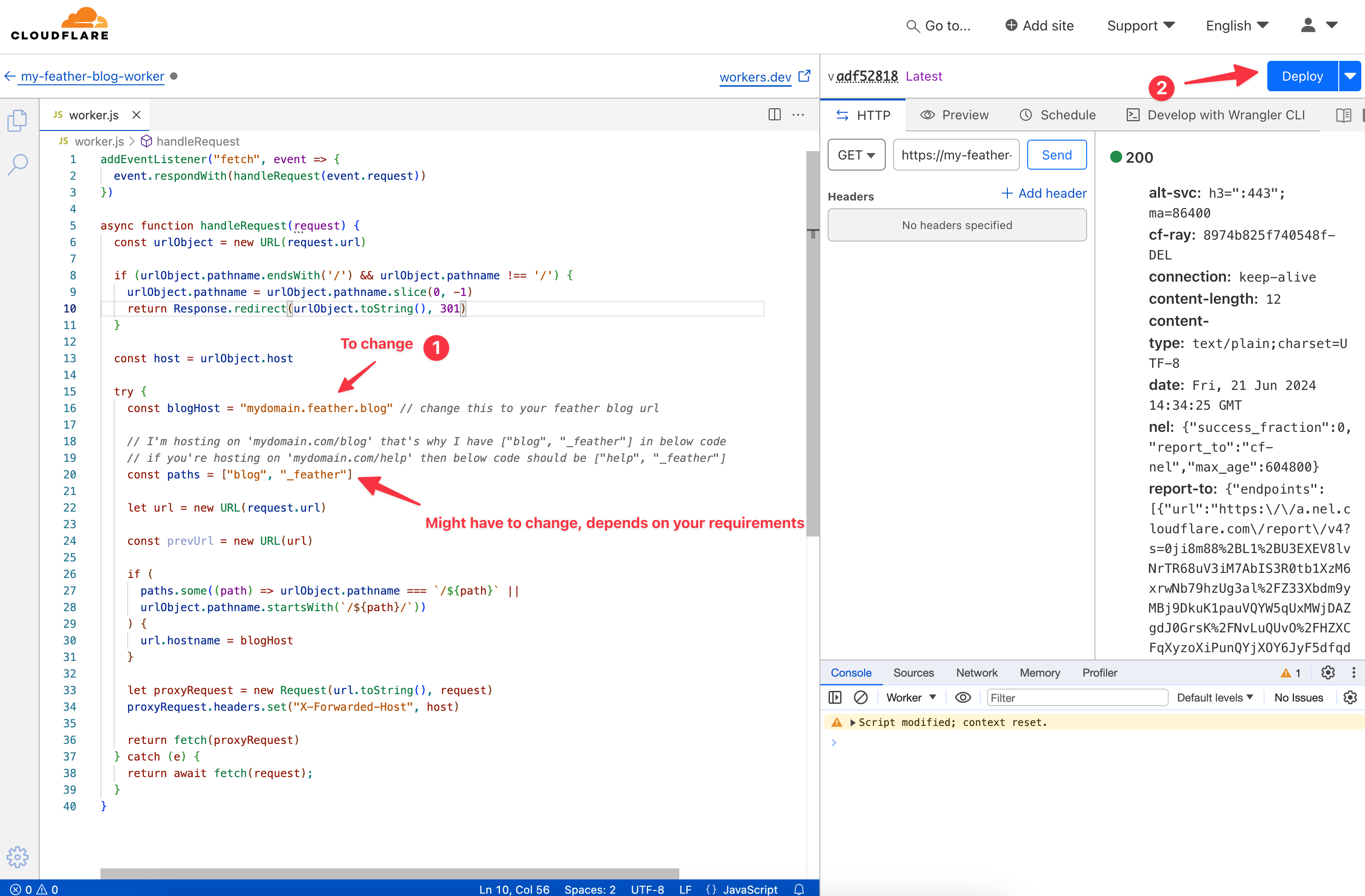Open the Explorer files icon in sidebar
1365x896 pixels.
(x=17, y=120)
